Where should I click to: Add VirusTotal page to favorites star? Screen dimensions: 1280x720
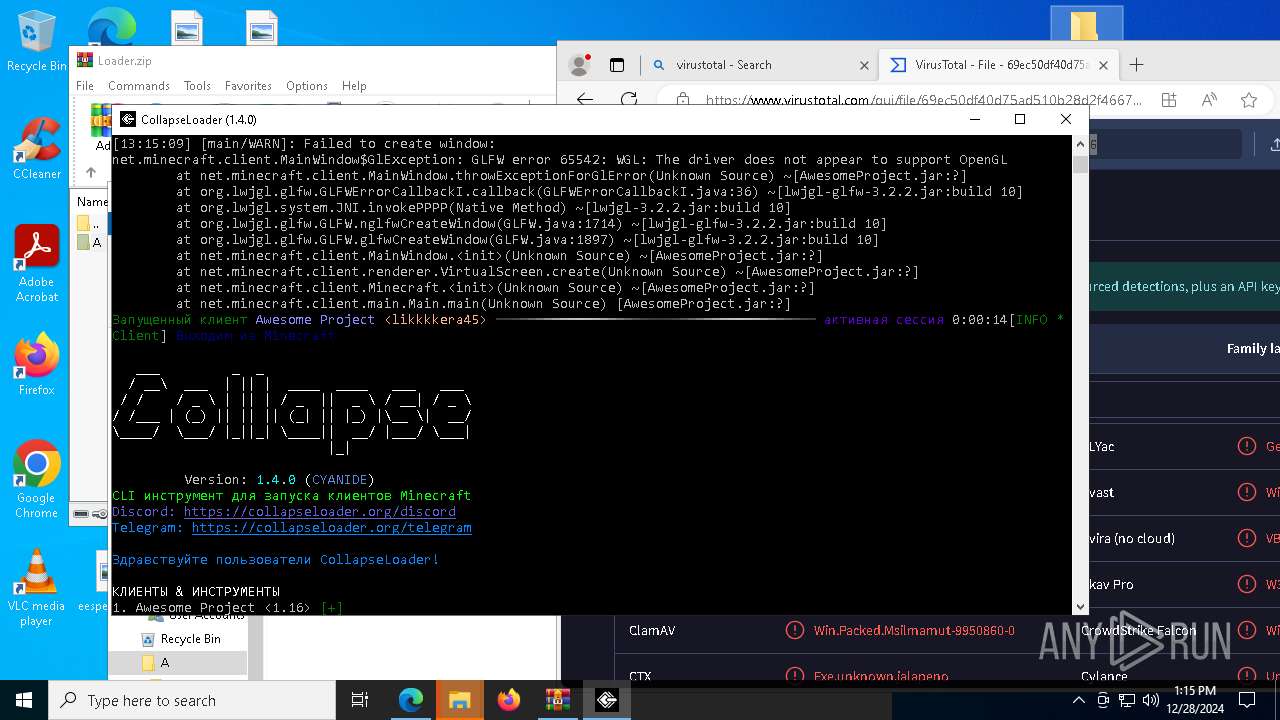tap(1249, 100)
